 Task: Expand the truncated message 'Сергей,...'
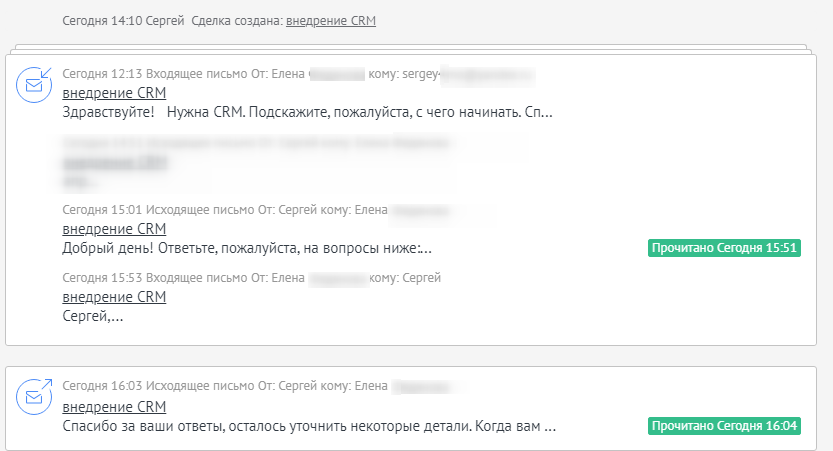pos(93,317)
